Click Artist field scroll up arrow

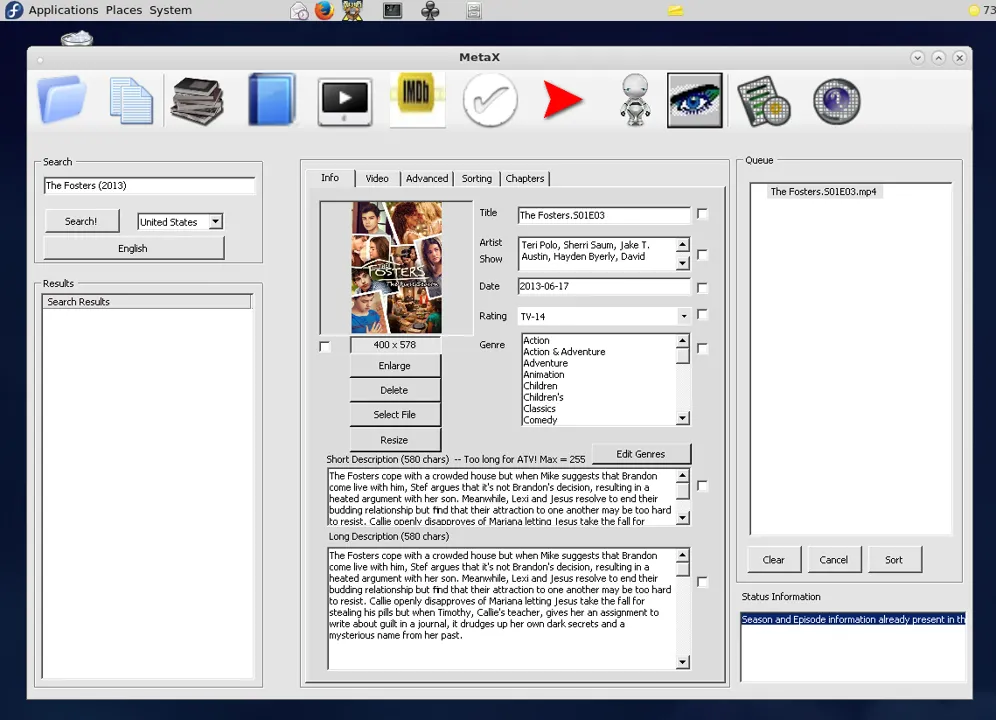click(682, 245)
